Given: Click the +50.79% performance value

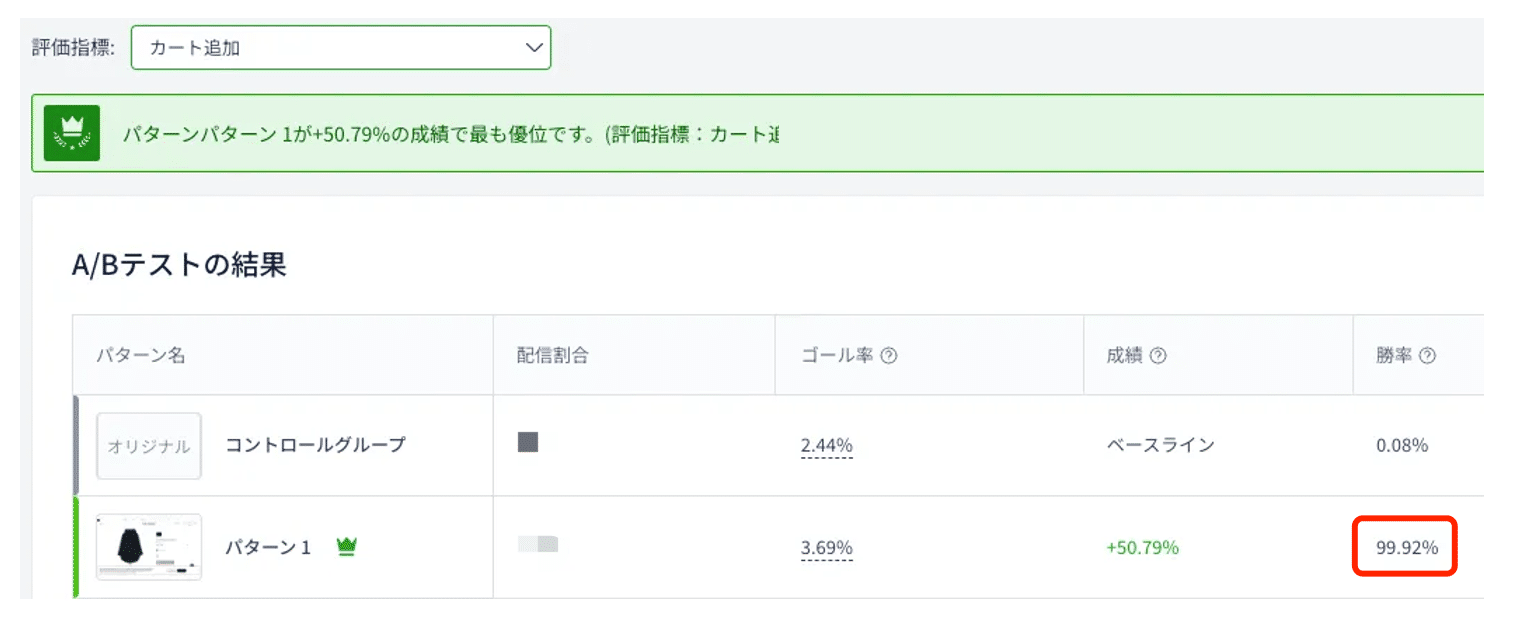Looking at the screenshot, I should pyautogui.click(x=1142, y=548).
